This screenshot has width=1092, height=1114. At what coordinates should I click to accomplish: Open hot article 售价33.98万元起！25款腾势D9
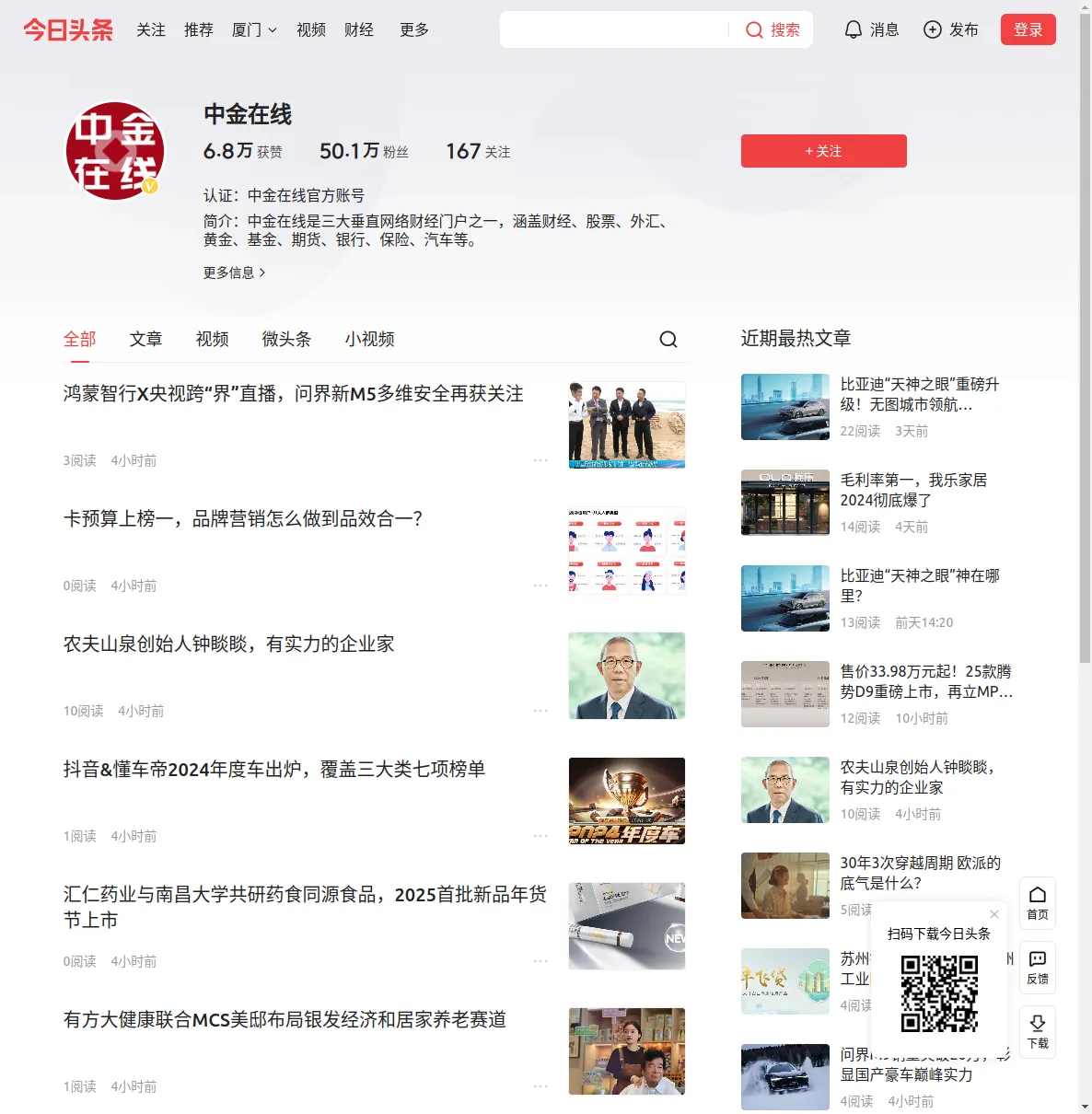pyautogui.click(x=926, y=681)
